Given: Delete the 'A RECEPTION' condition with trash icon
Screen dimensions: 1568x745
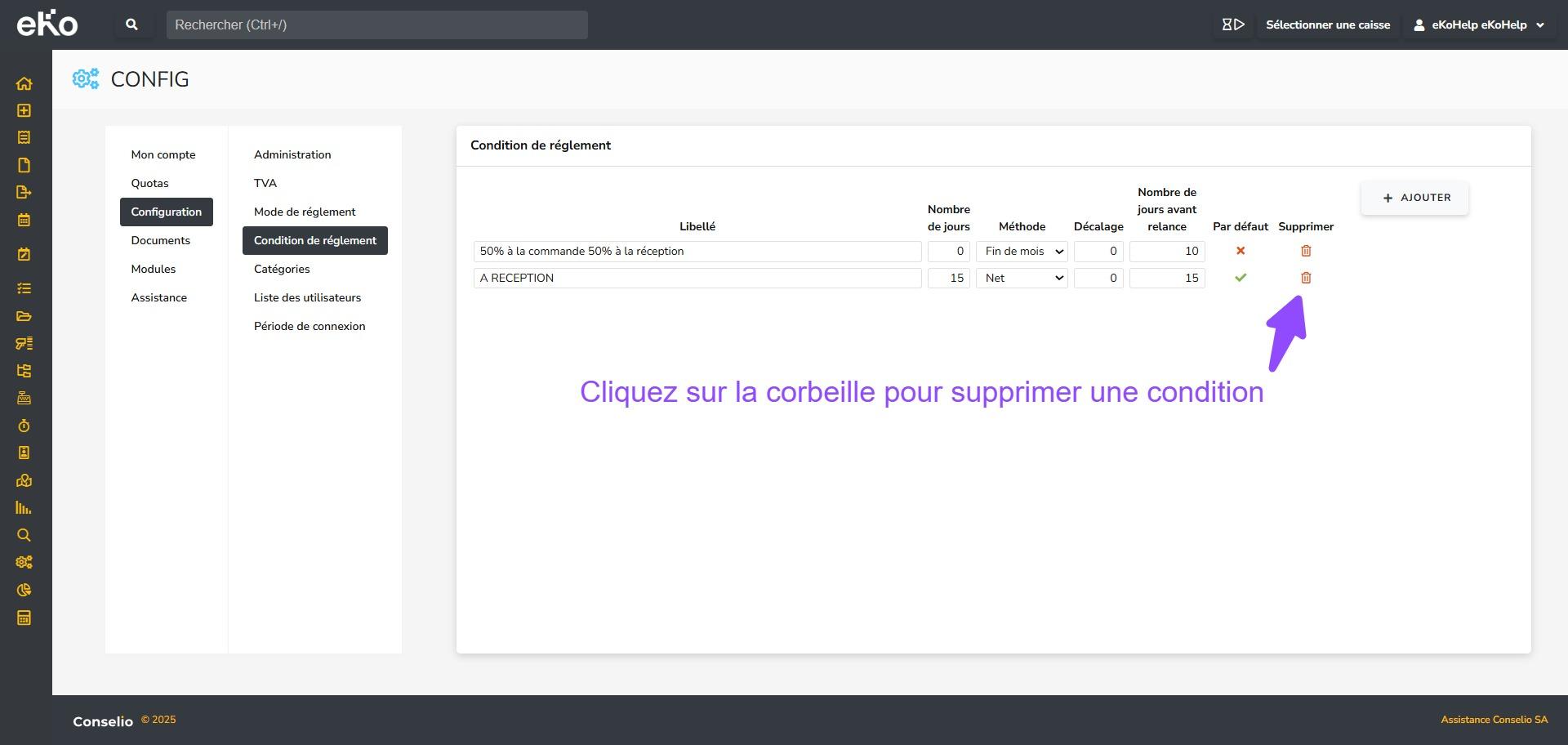Looking at the screenshot, I should [1305, 278].
